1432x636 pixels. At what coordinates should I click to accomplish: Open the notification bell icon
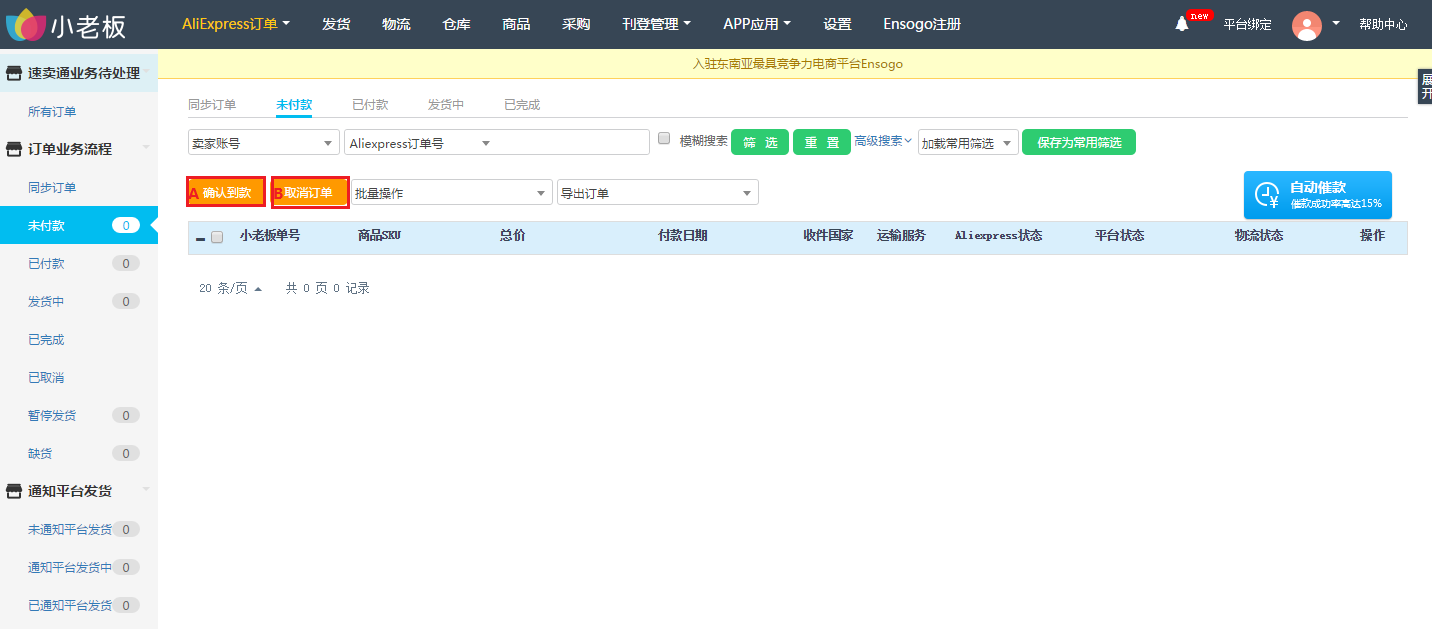[x=1182, y=24]
